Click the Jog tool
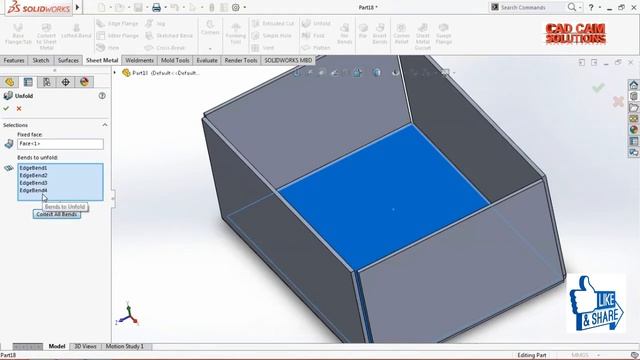Image resolution: width=640 pixels, height=360 pixels. pyautogui.click(x=156, y=24)
